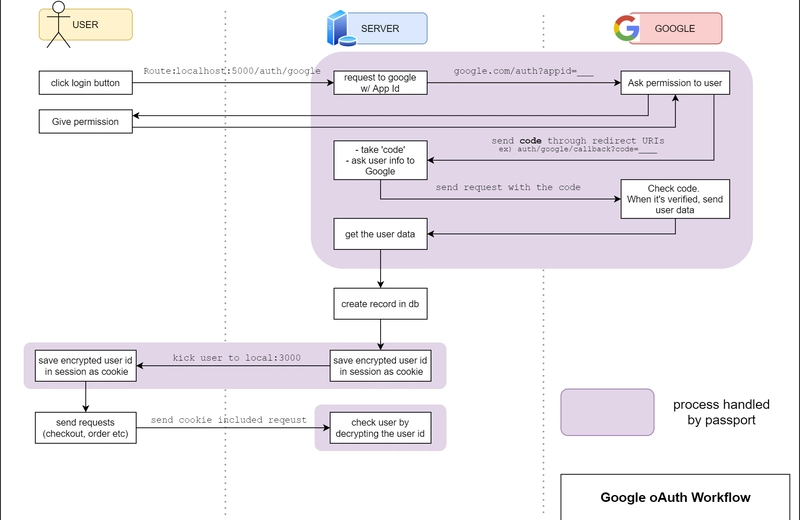Click the 'get the user data' box
The image size is (800, 520).
(380, 234)
